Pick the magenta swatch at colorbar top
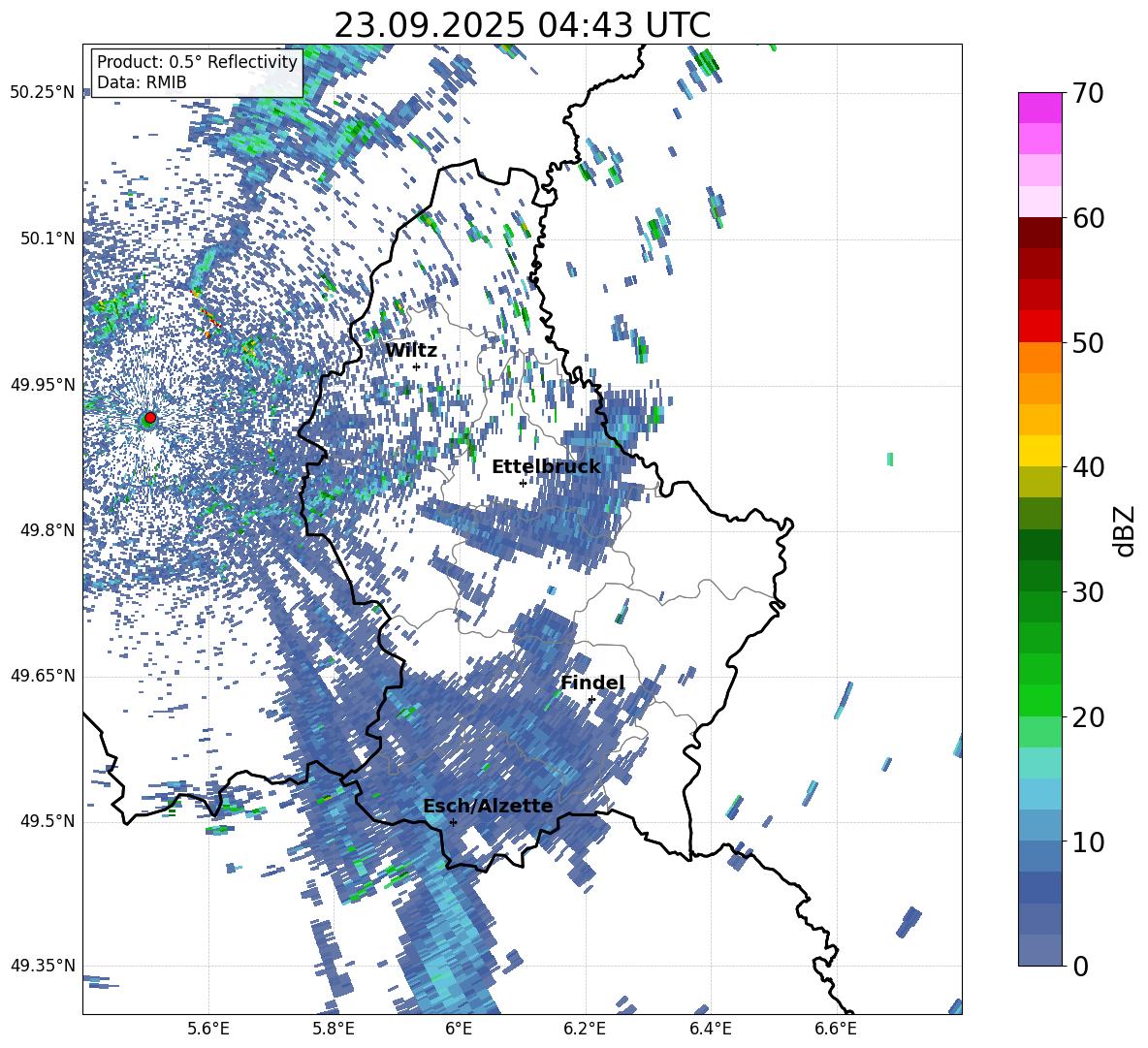 tap(1039, 108)
